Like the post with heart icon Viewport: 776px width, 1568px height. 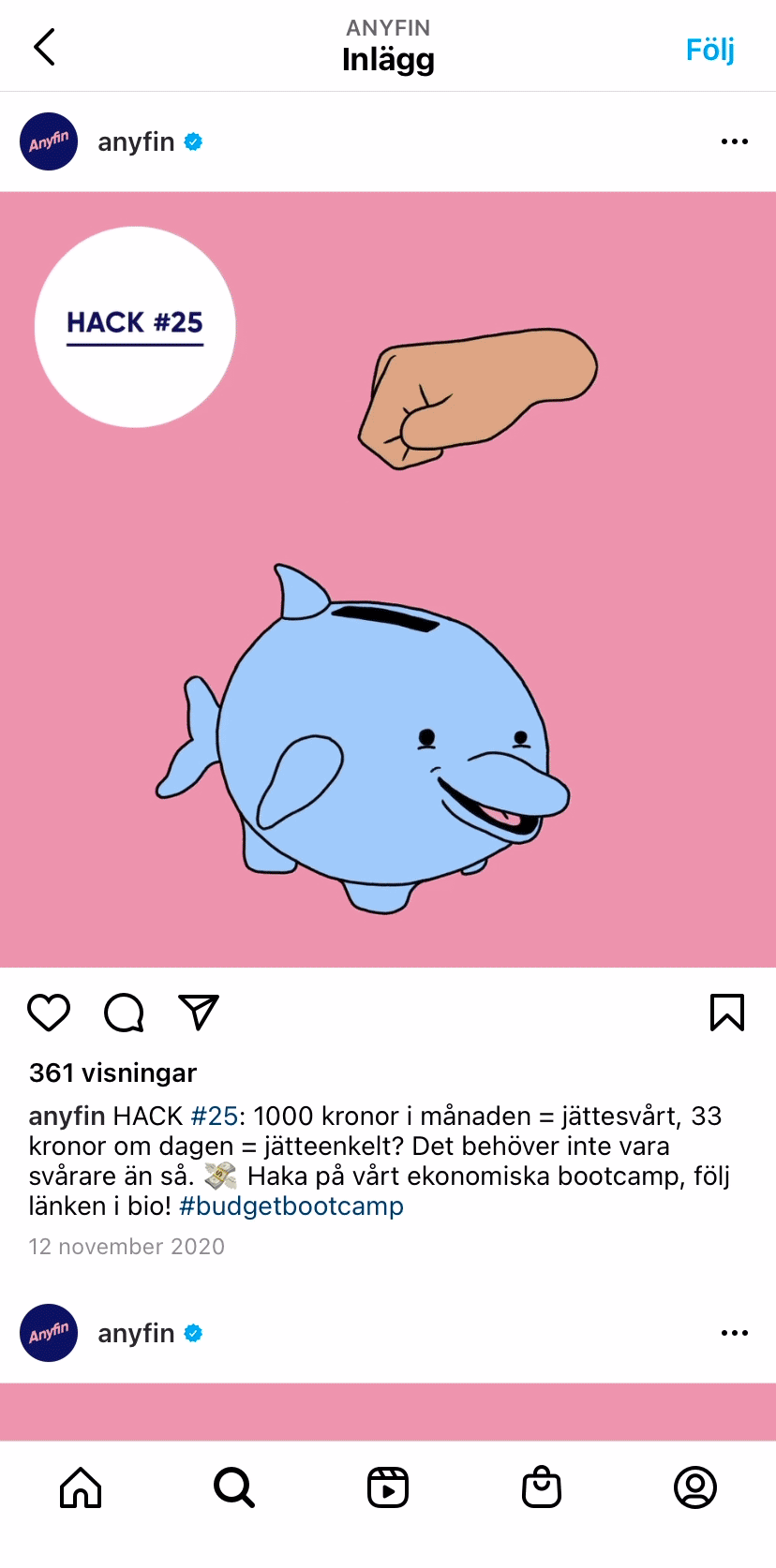pos(49,1013)
